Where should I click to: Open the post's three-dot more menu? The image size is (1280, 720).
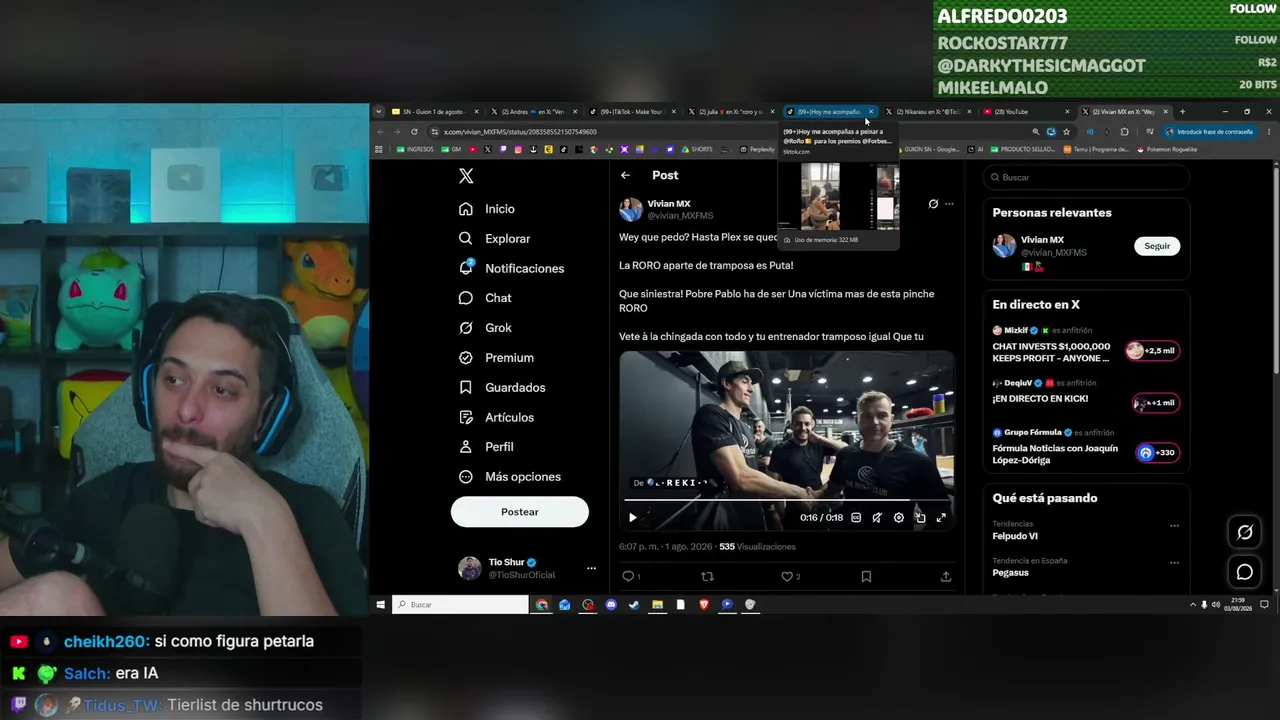coord(949,204)
